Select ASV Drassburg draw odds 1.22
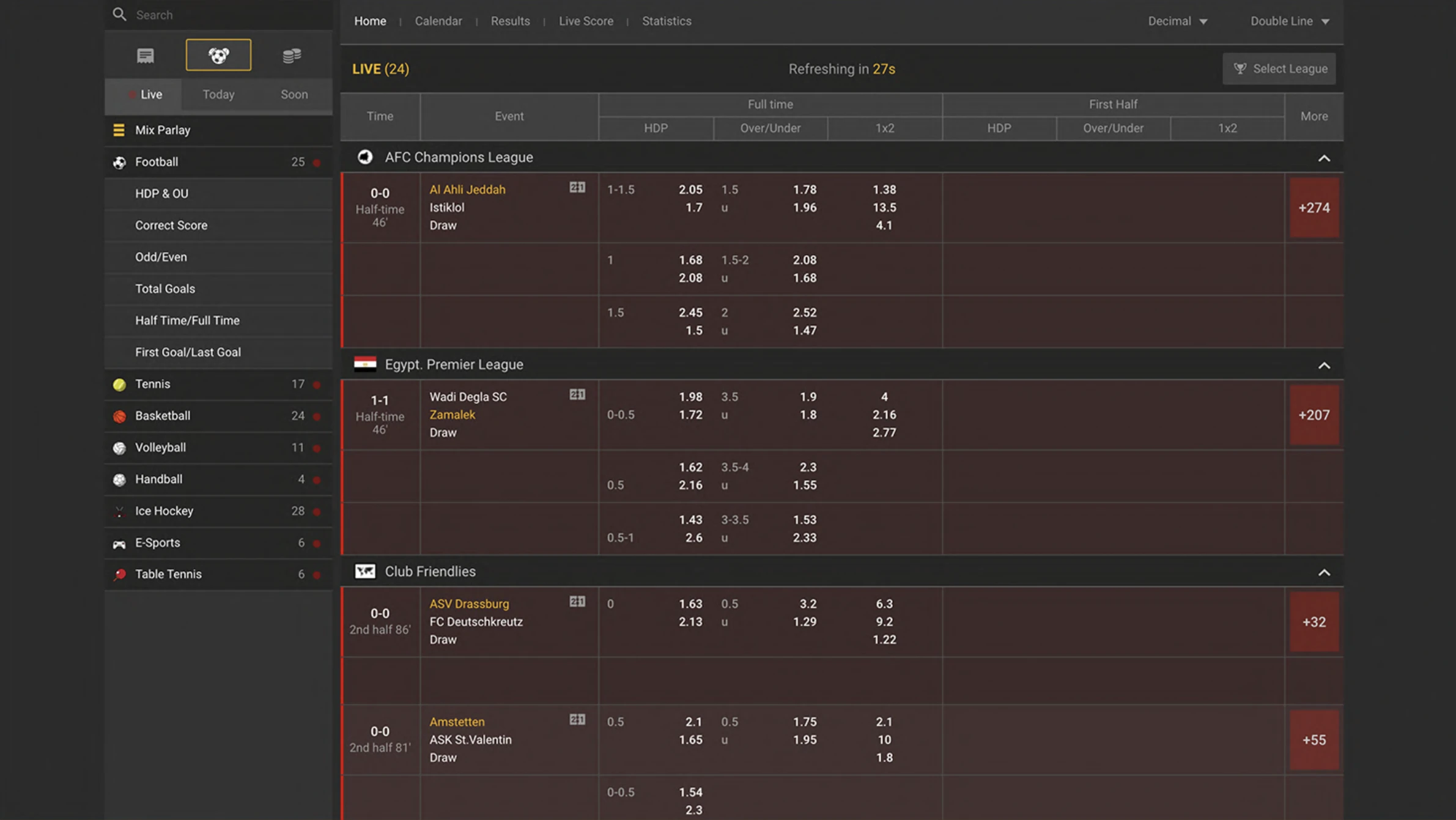 point(884,640)
